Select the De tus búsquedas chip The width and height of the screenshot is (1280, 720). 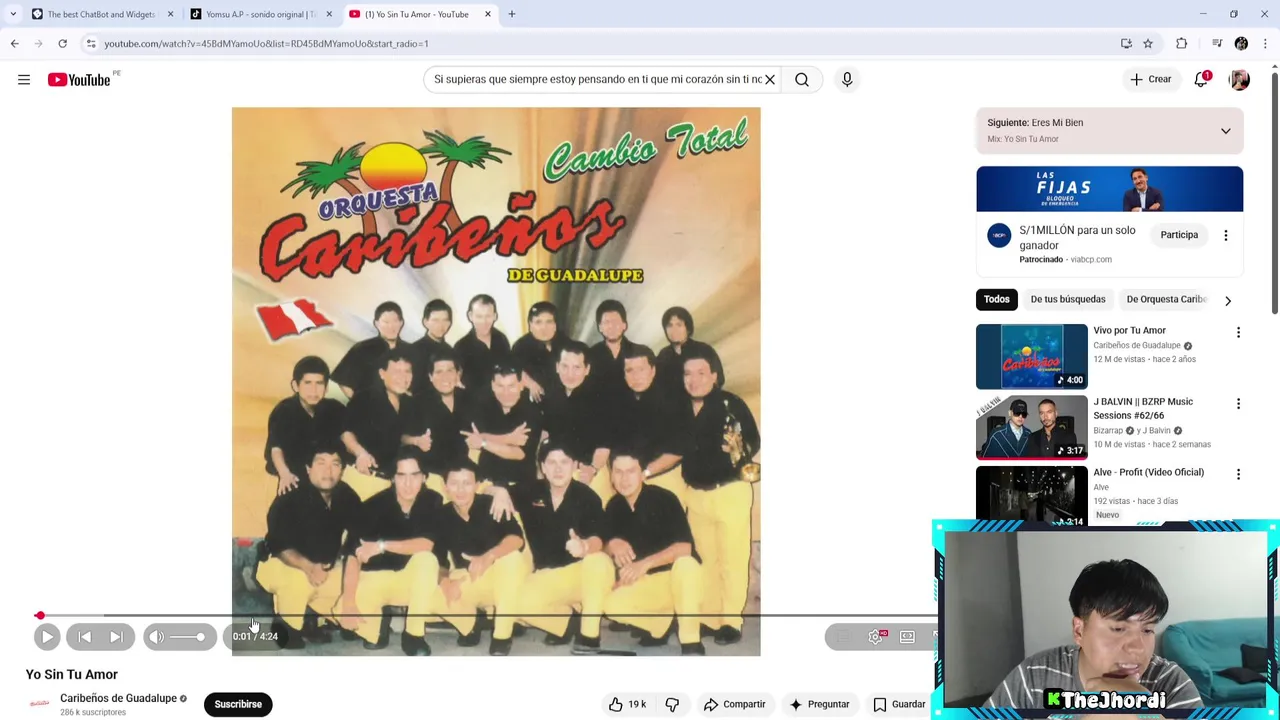[x=1068, y=299]
